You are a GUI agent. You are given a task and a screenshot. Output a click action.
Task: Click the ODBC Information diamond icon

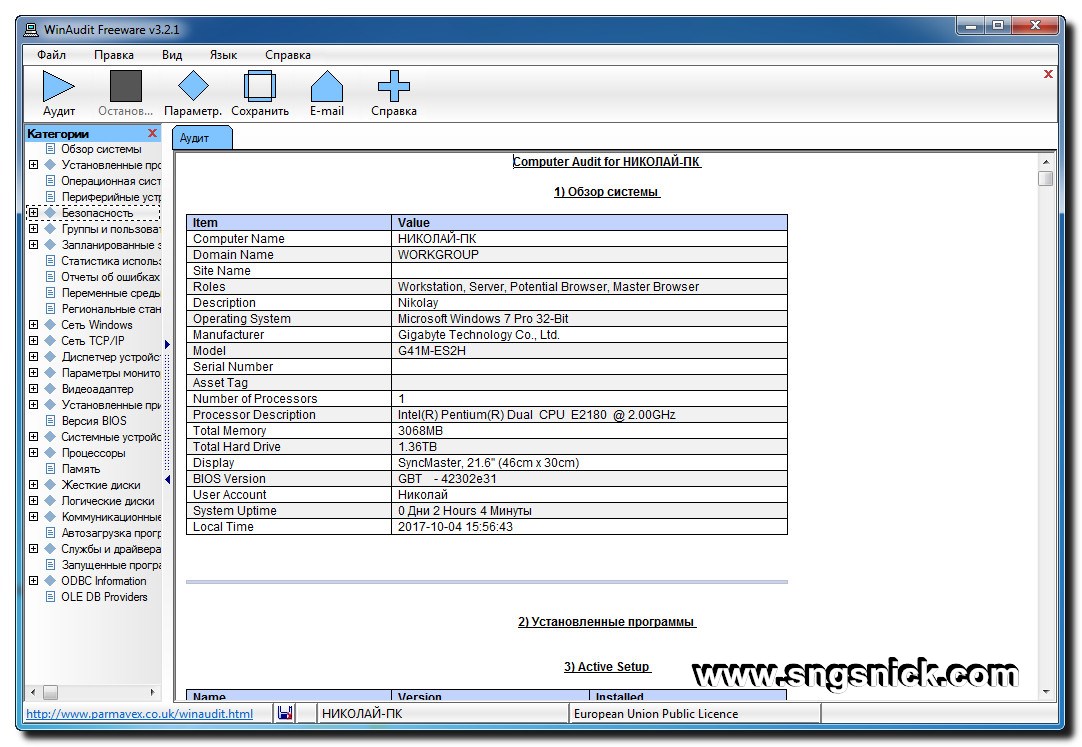point(50,581)
